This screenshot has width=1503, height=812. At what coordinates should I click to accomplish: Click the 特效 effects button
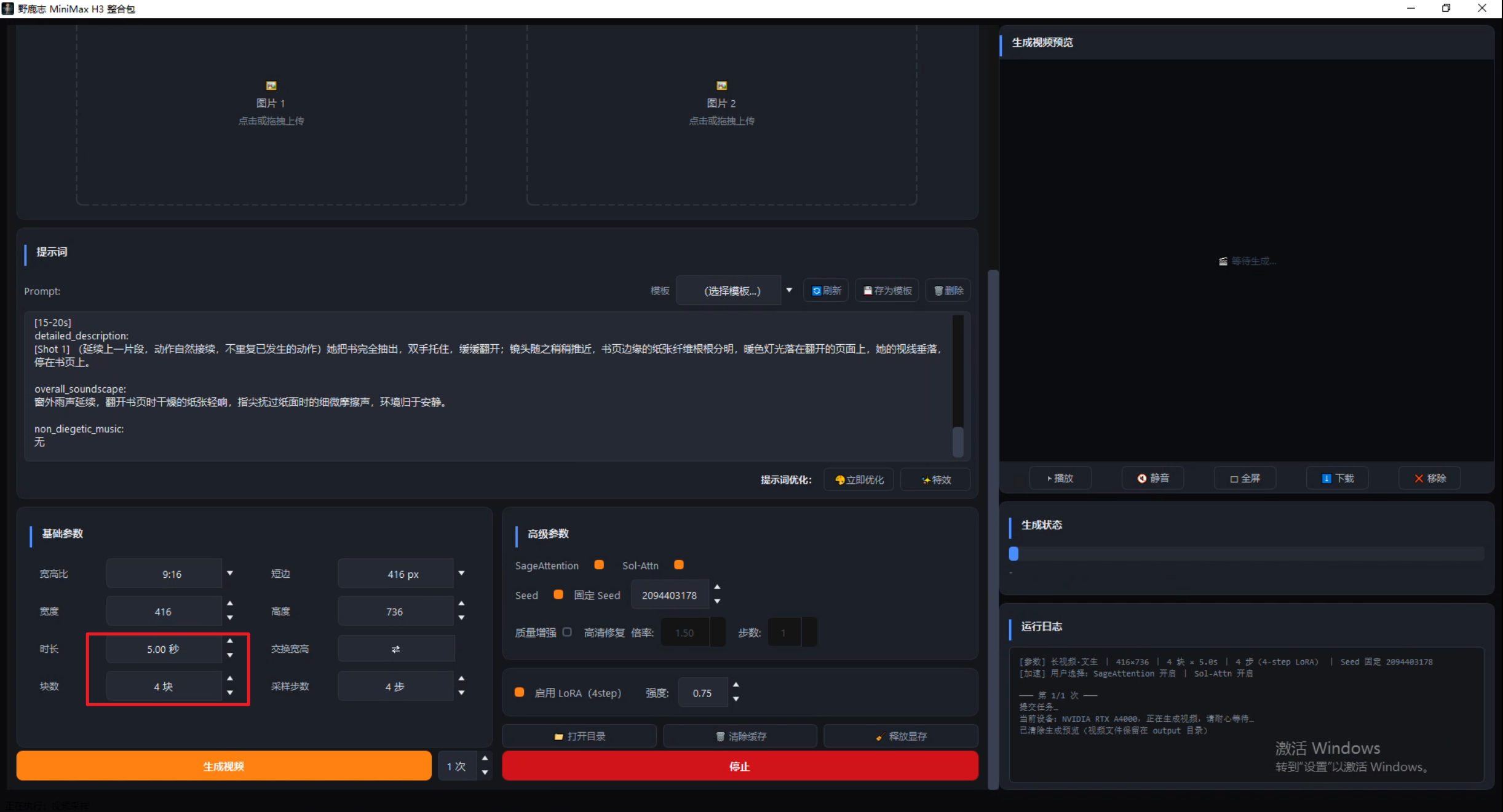935,479
